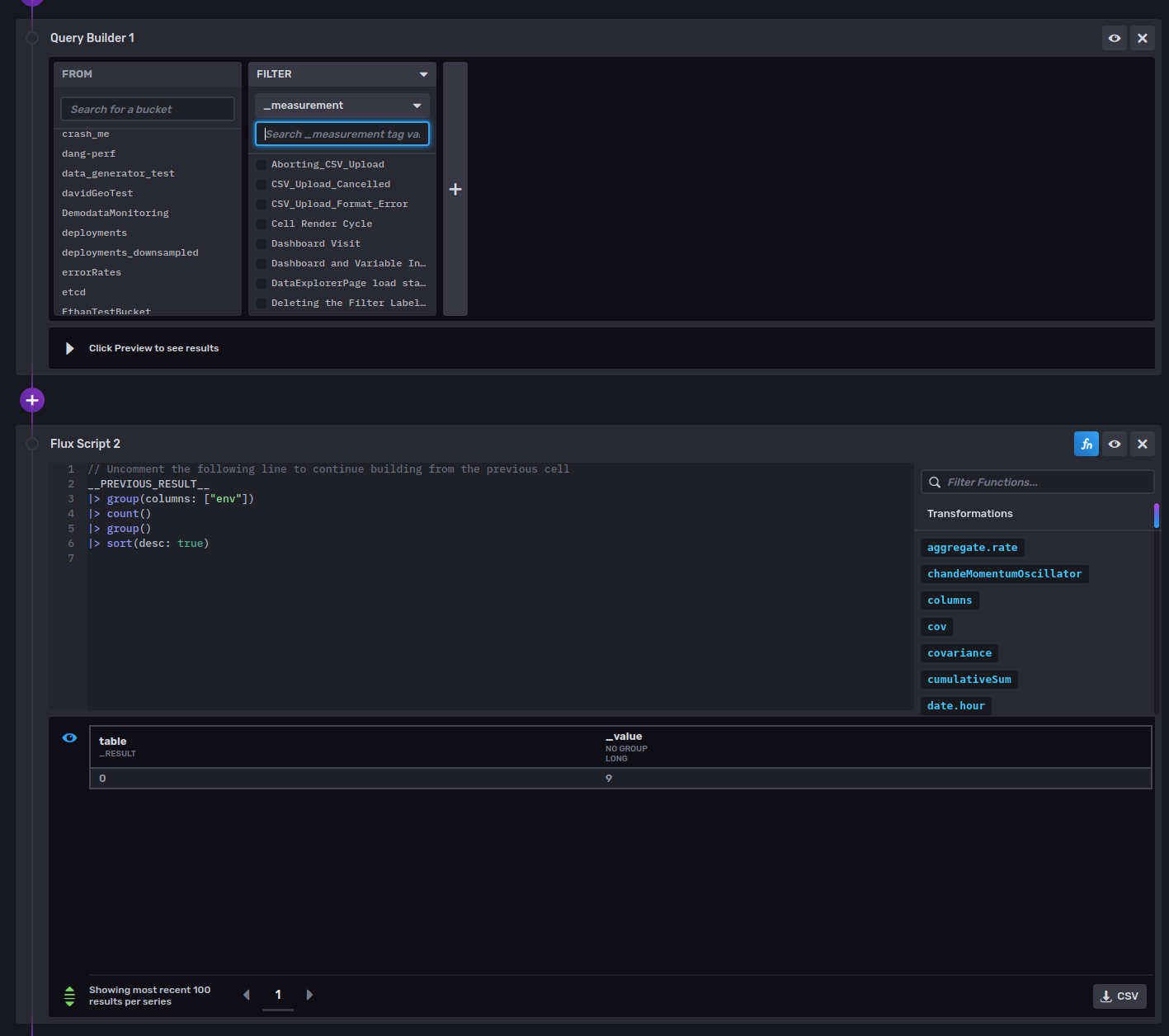Go to the previous results page

(246, 995)
